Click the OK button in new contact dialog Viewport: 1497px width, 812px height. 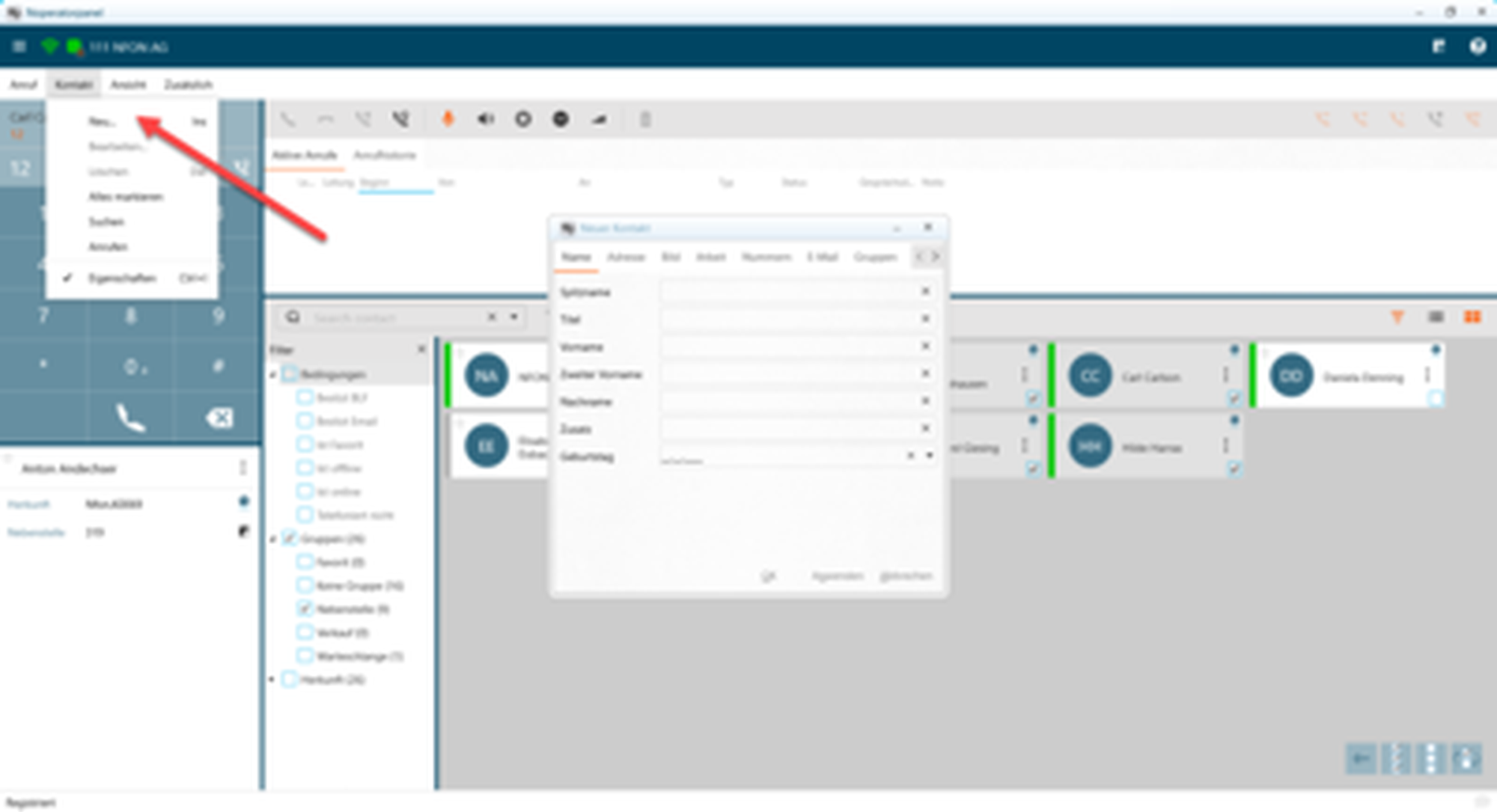pos(769,576)
